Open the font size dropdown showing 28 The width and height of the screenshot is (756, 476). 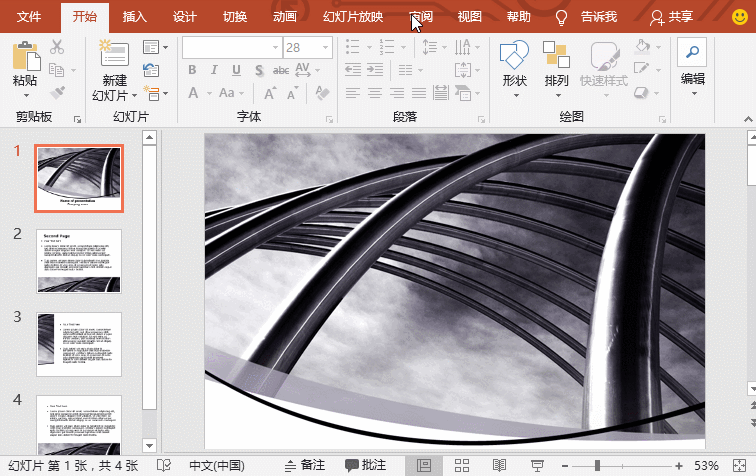326,47
